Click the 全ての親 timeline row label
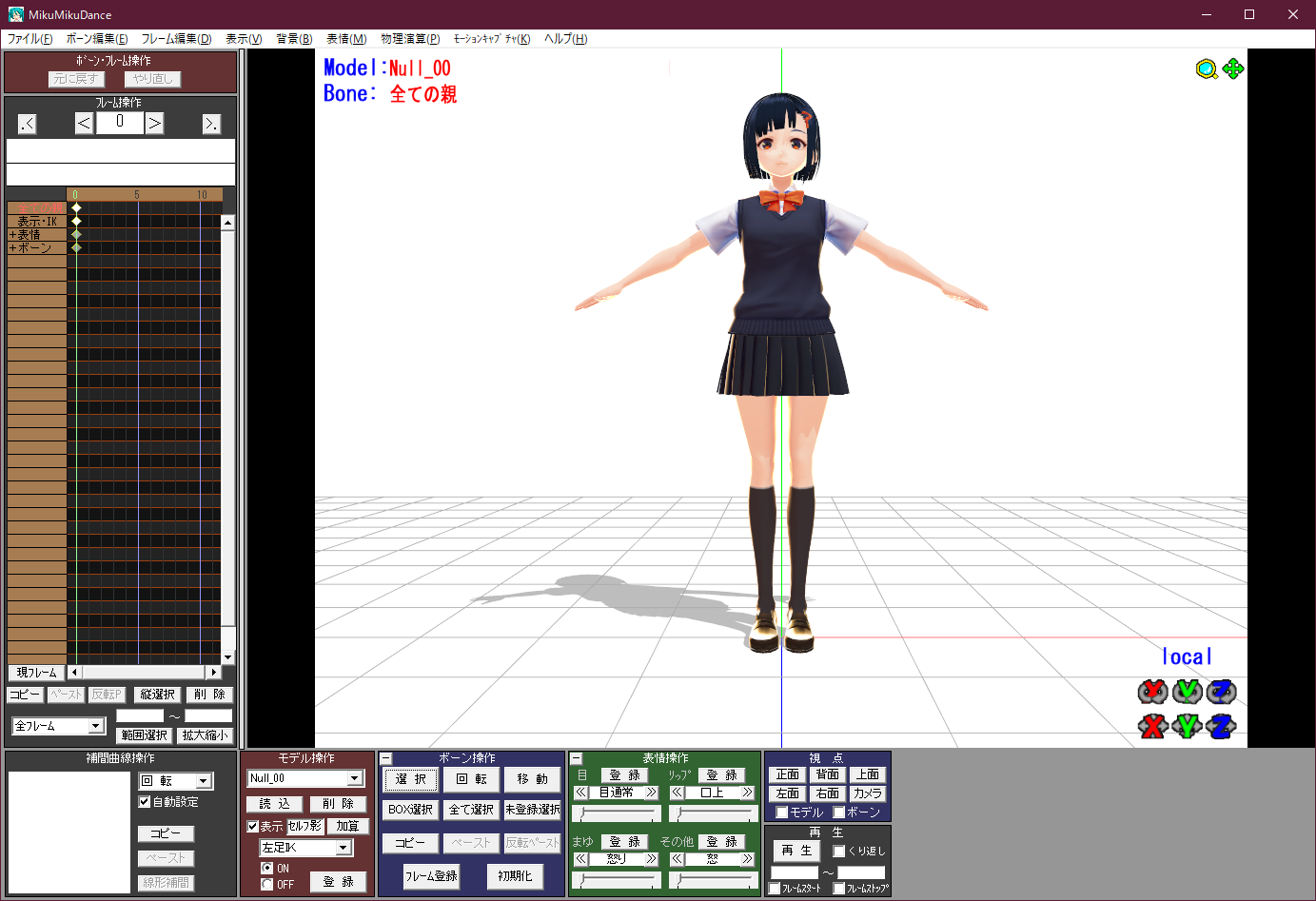 pyautogui.click(x=36, y=207)
